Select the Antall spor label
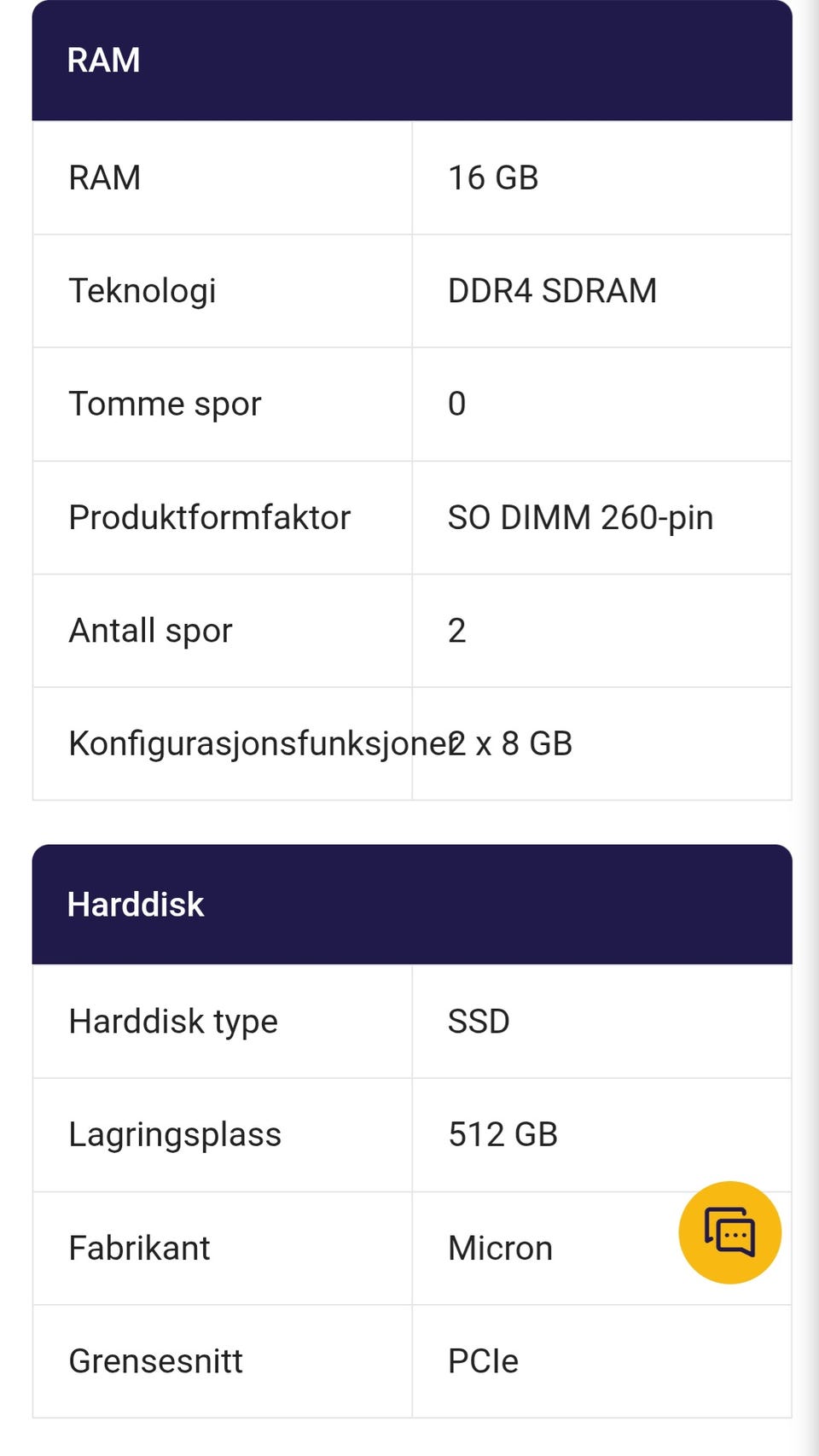 [150, 631]
